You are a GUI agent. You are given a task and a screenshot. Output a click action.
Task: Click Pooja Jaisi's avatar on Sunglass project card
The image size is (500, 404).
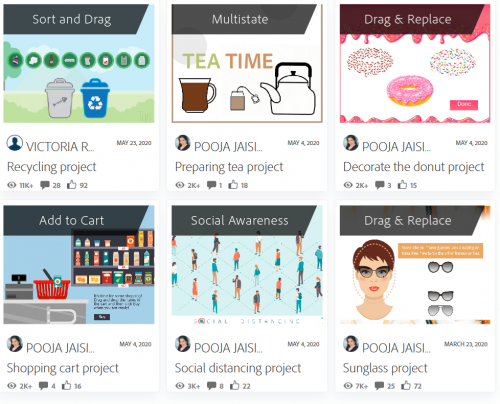[351, 344]
